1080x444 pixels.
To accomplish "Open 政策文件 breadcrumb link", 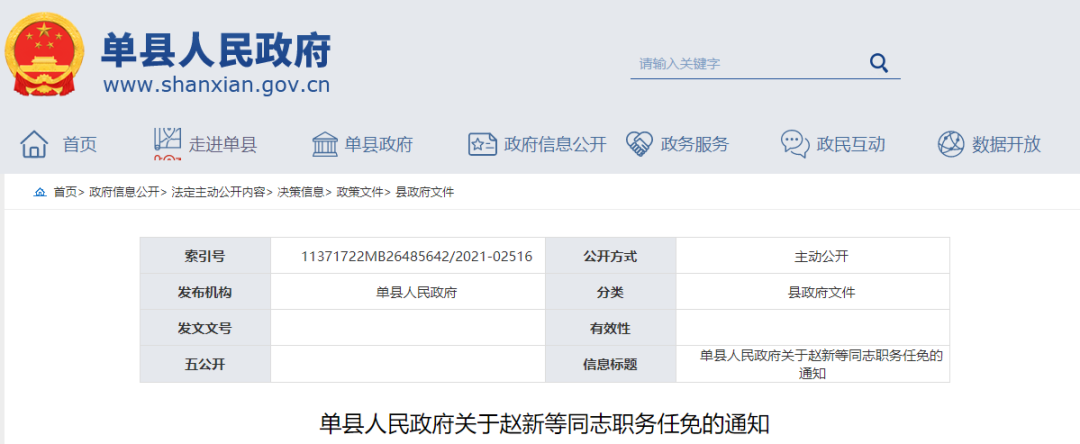I will 360,193.
